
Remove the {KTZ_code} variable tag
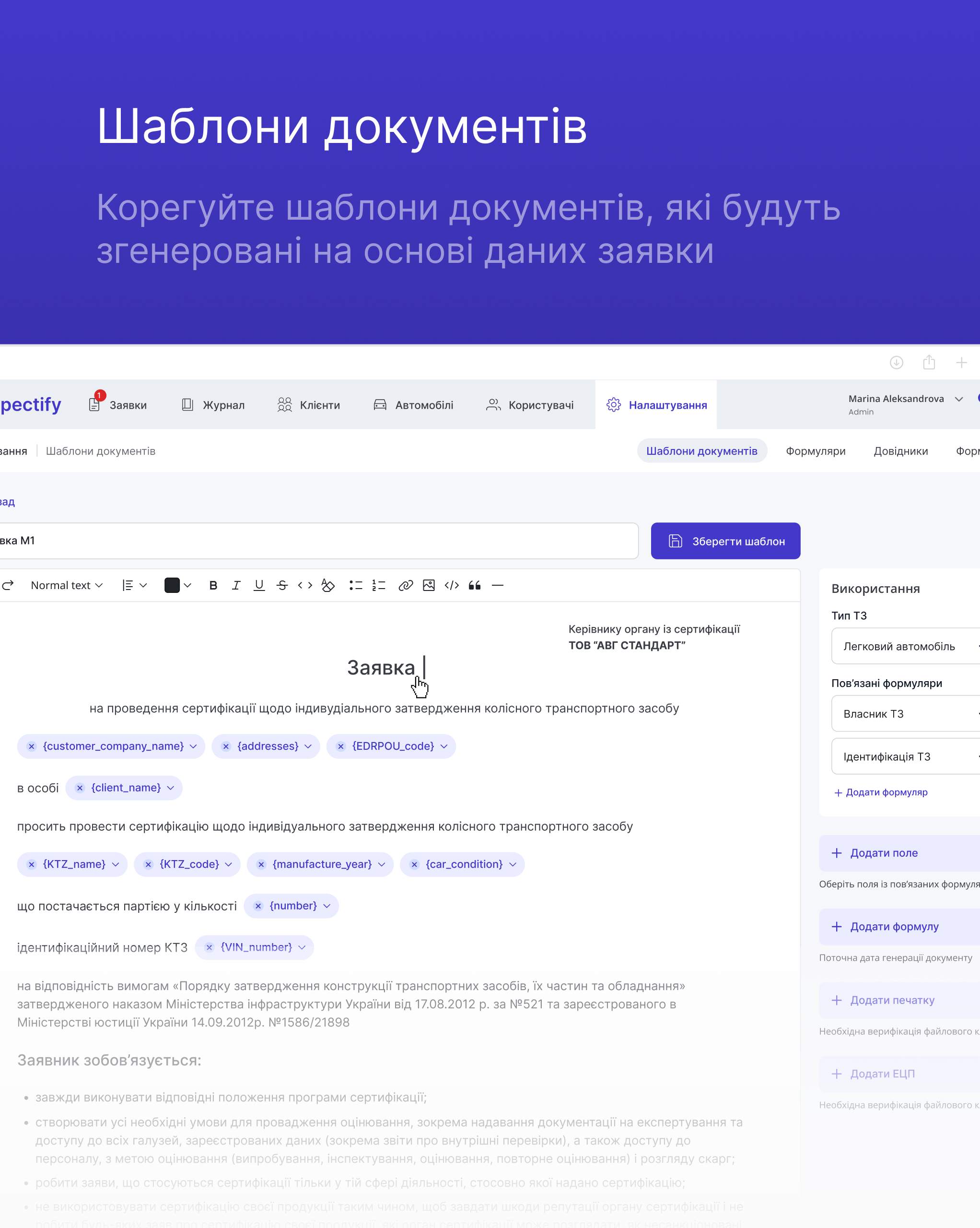coord(148,864)
